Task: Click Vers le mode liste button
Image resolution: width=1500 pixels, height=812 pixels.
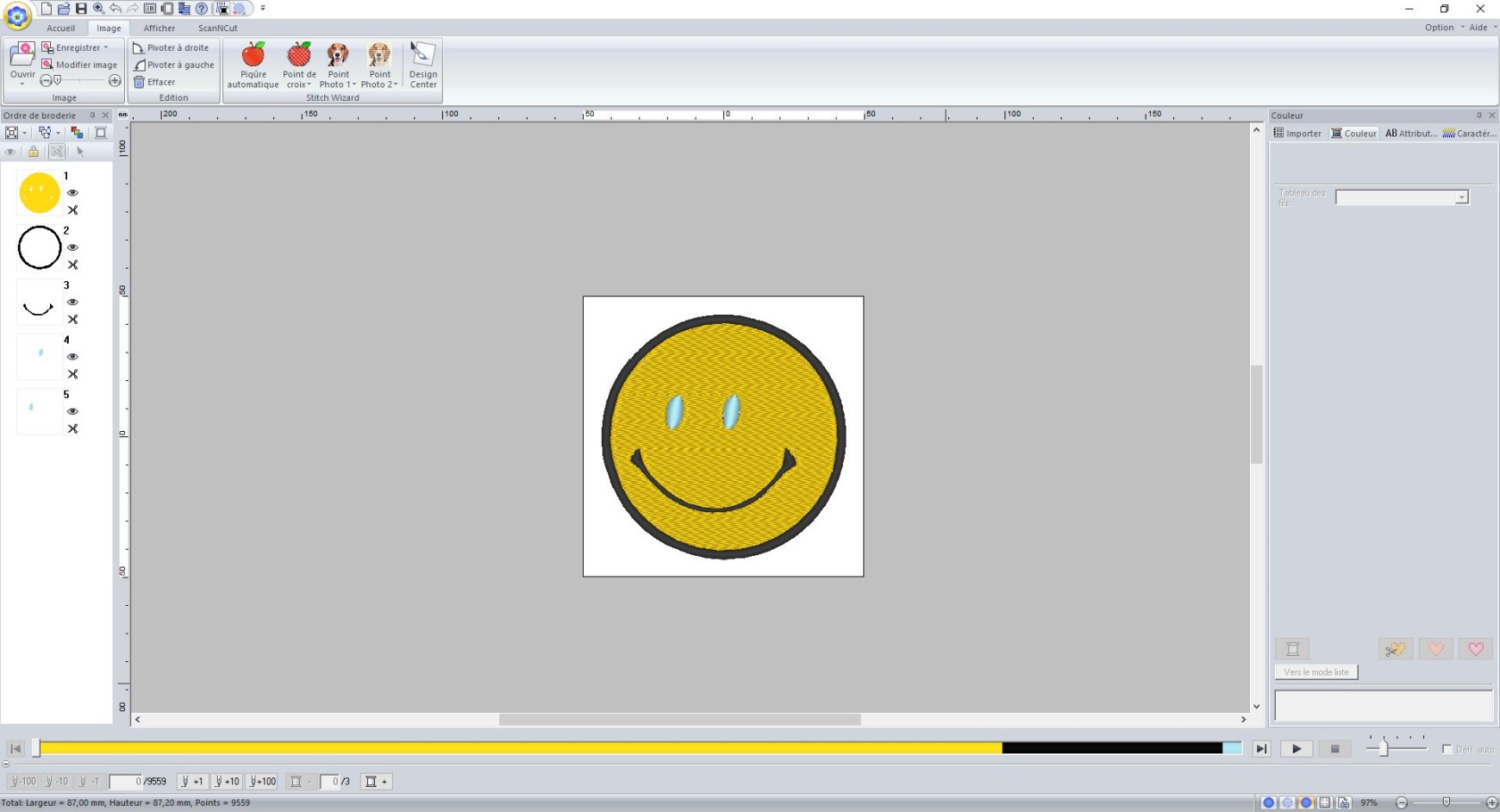Action: click(1316, 672)
